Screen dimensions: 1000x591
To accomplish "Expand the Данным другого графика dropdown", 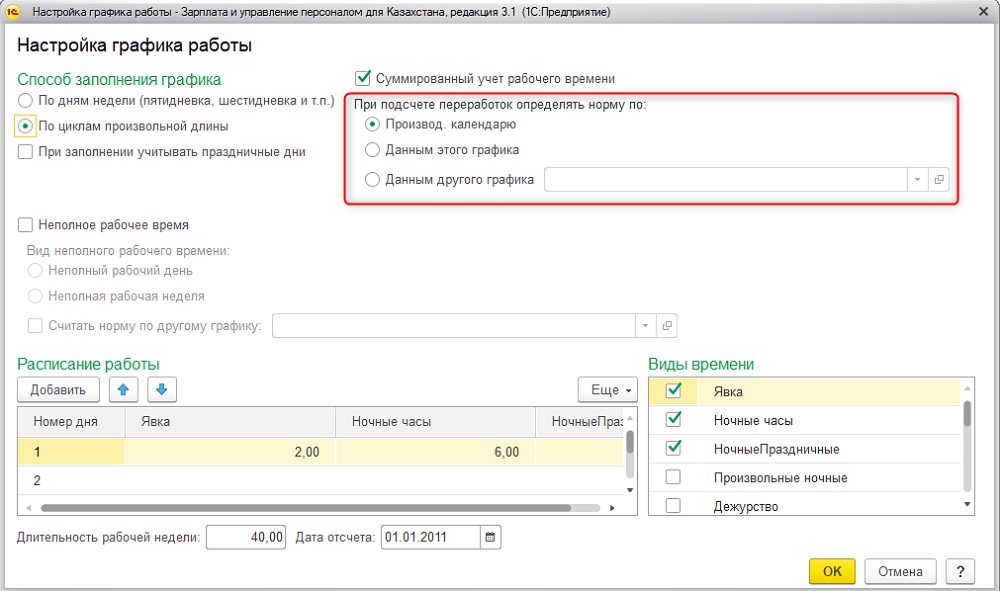I will [x=917, y=180].
